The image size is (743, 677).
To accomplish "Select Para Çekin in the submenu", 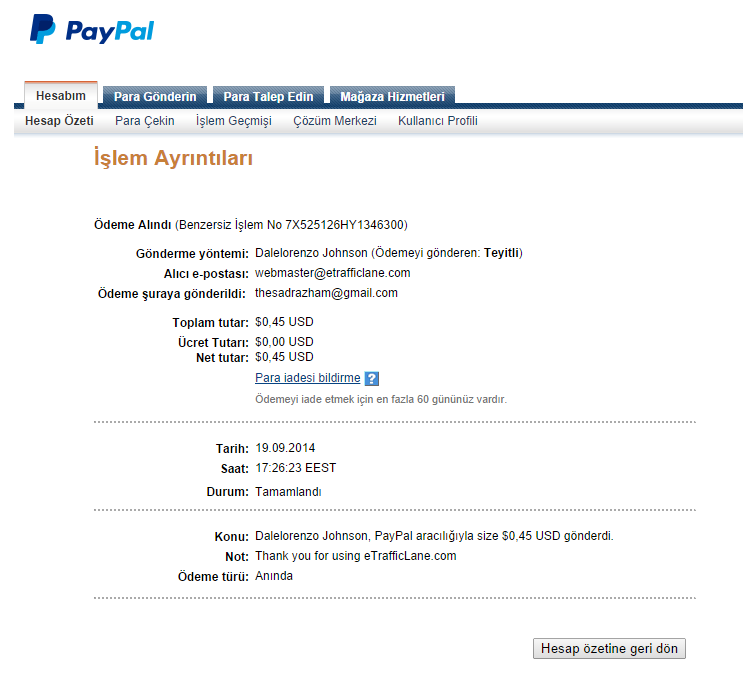I will 145,121.
